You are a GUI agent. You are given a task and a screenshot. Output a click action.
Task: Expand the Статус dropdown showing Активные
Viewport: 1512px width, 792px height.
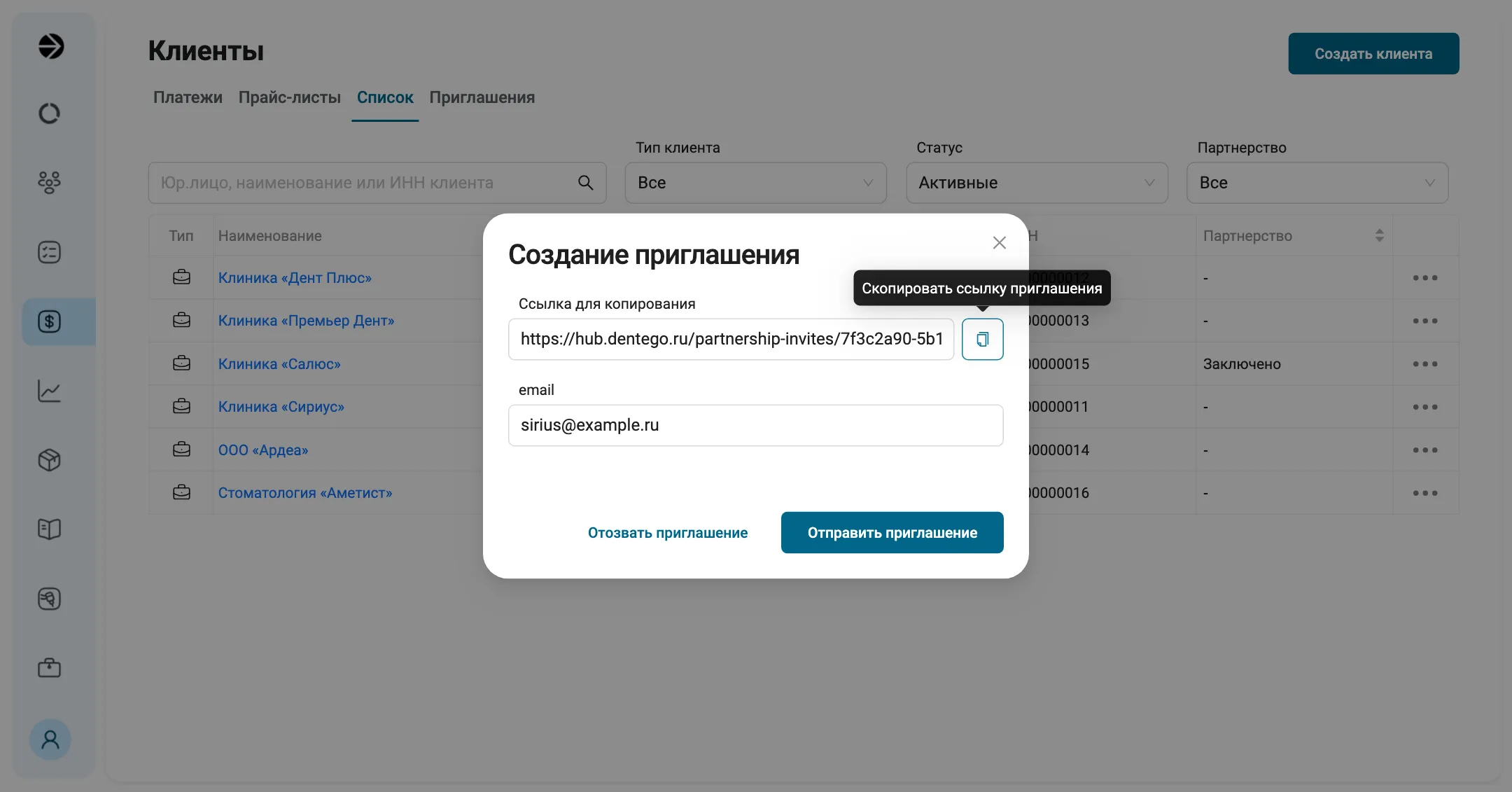click(x=1037, y=183)
